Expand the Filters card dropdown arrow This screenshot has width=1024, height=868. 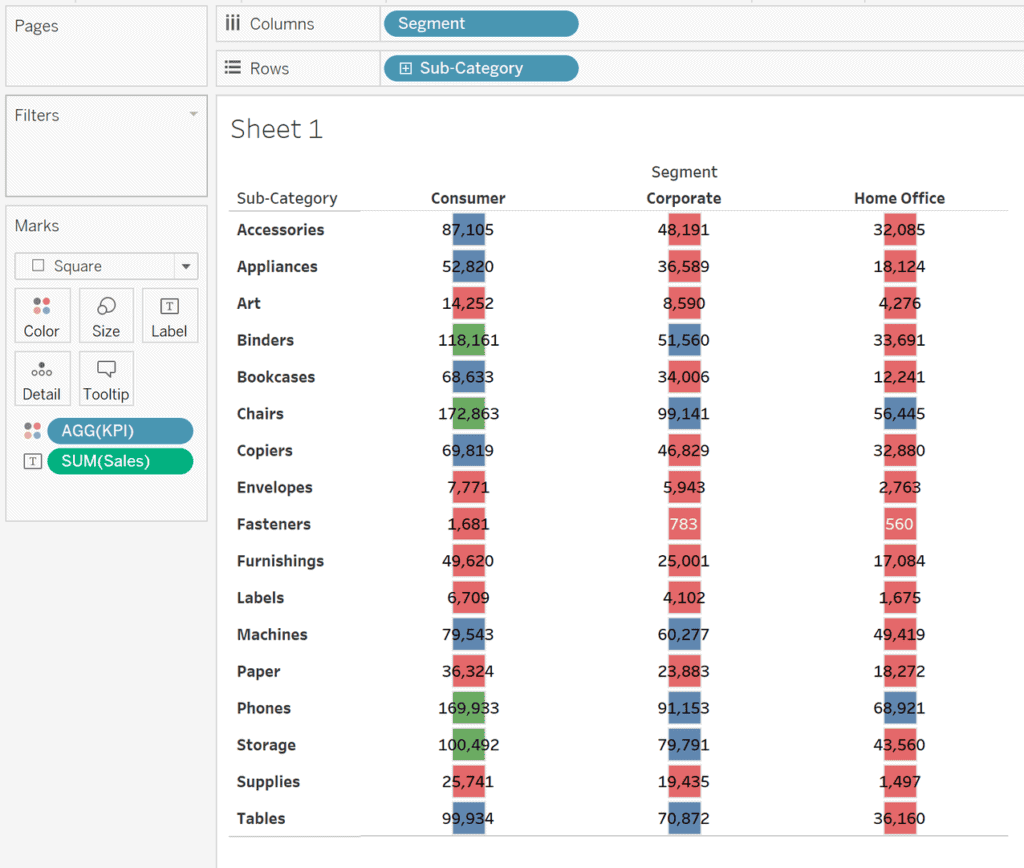pyautogui.click(x=193, y=115)
